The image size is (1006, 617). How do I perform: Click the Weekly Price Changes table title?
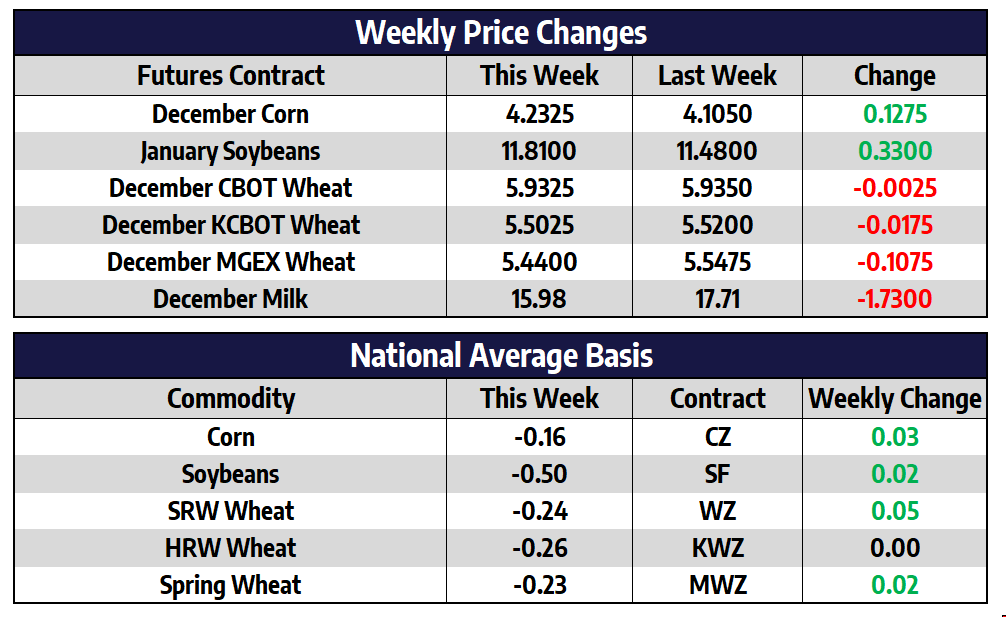tap(501, 33)
